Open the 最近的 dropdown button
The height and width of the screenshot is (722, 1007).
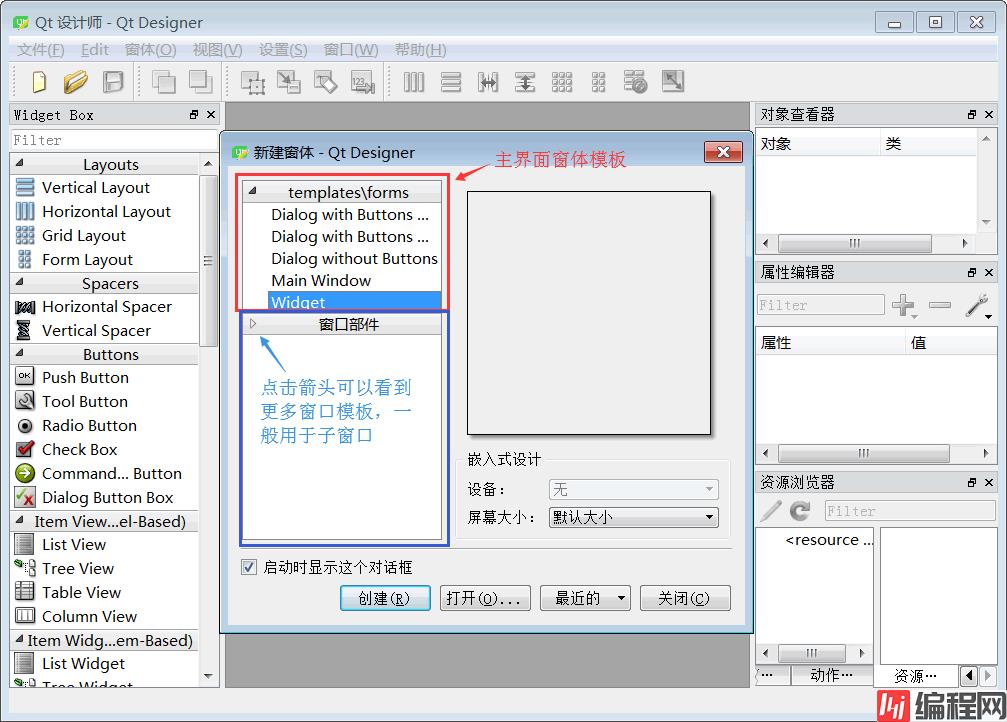[x=585, y=598]
